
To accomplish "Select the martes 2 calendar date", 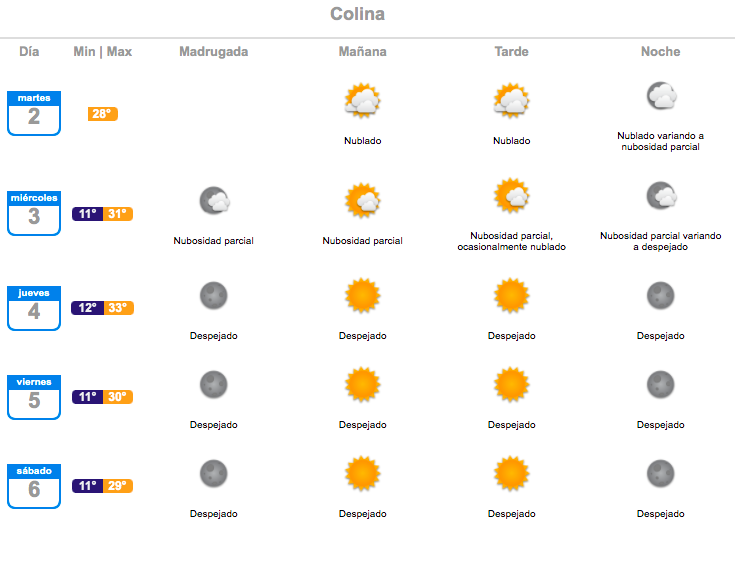I will [34, 113].
